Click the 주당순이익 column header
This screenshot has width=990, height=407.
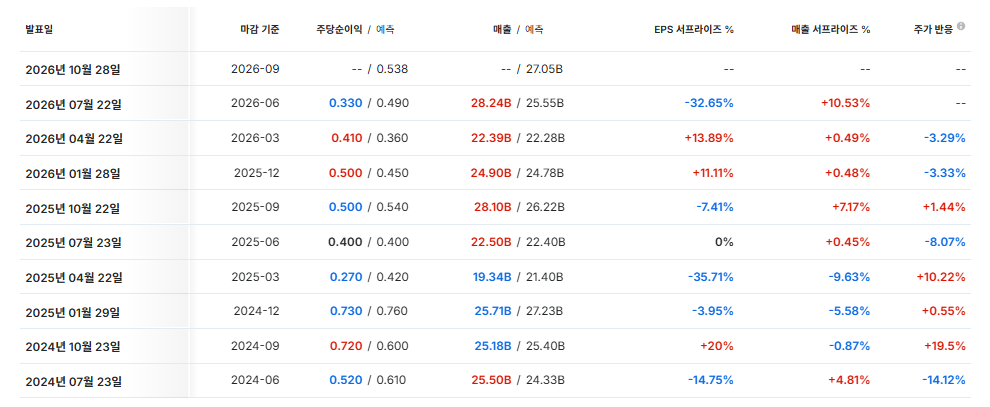pos(340,29)
